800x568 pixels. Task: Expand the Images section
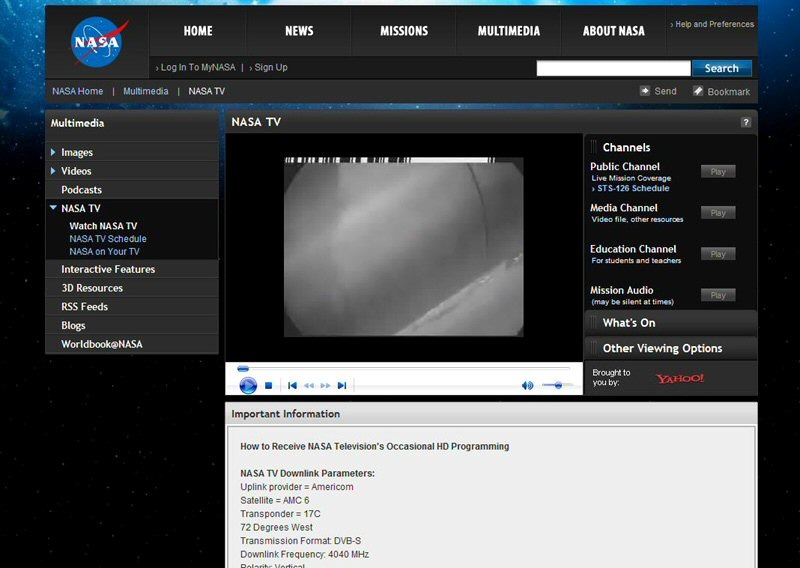[x=53, y=152]
